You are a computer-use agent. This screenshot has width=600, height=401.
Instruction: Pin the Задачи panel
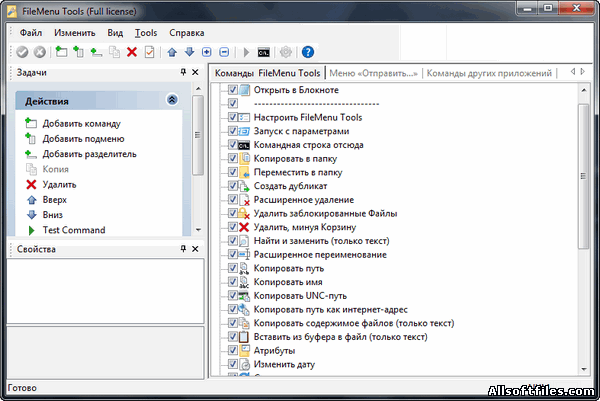pyautogui.click(x=183, y=72)
